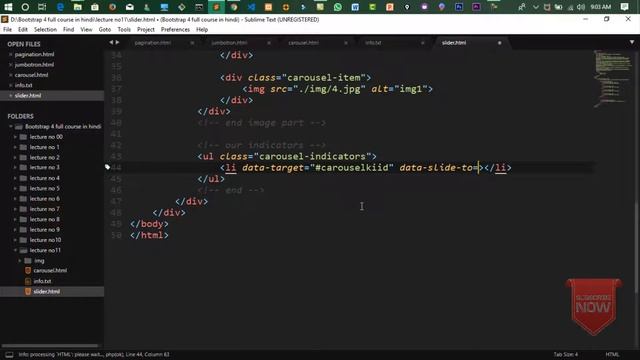Open Premiere Pro from taskbar
This screenshot has height=360, width=640.
(476, 7)
